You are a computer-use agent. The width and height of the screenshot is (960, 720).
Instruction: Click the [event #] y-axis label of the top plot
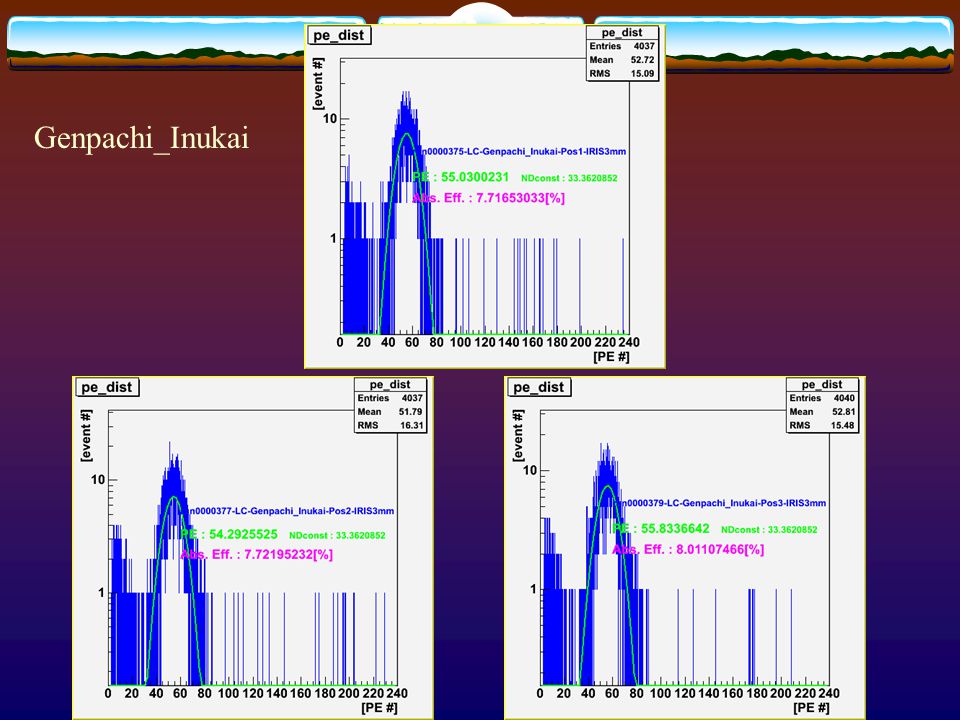pos(318,84)
